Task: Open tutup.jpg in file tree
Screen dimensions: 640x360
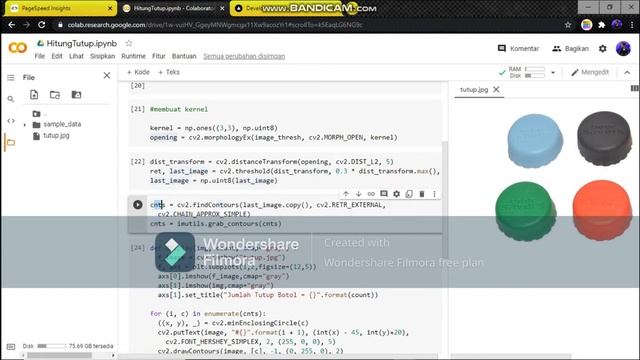Action: click(56, 136)
